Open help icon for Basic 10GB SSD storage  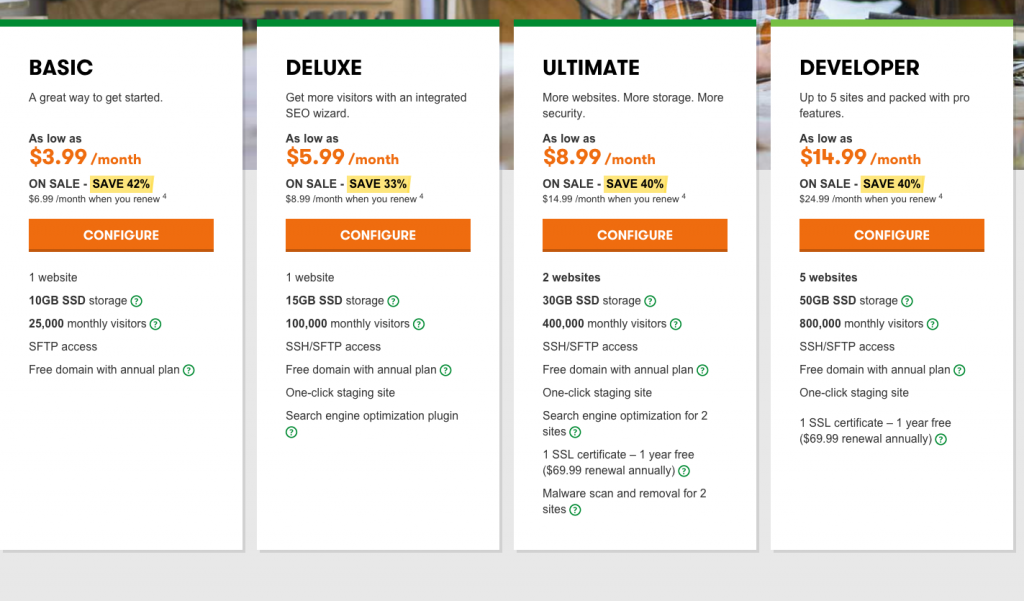137,301
